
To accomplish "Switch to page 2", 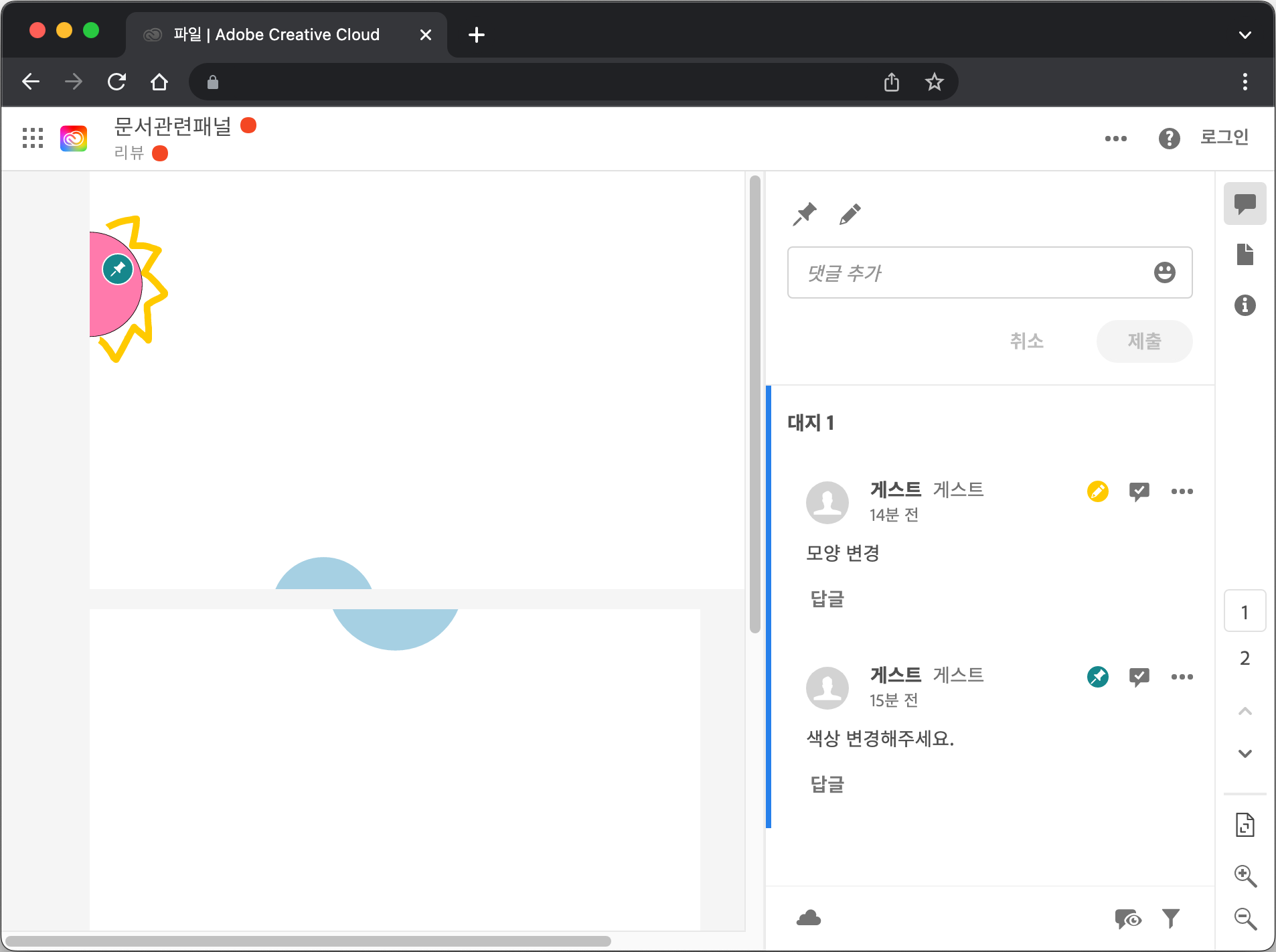I will (x=1244, y=658).
